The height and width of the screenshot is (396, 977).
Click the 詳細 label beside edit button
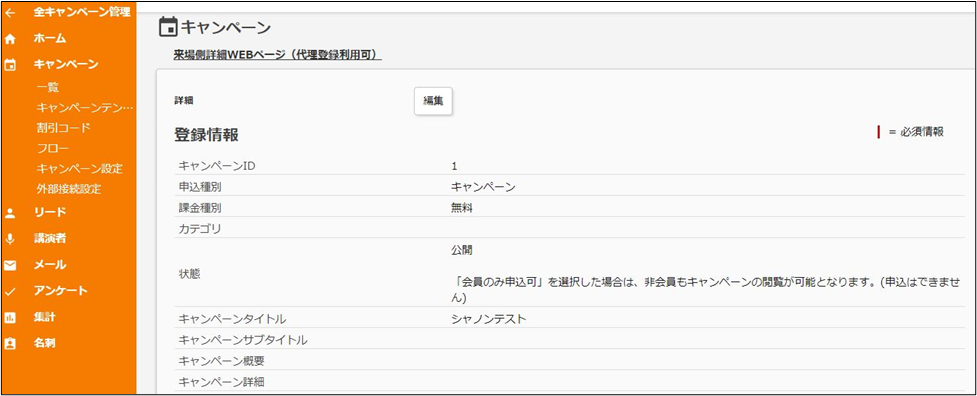pyautogui.click(x=184, y=100)
